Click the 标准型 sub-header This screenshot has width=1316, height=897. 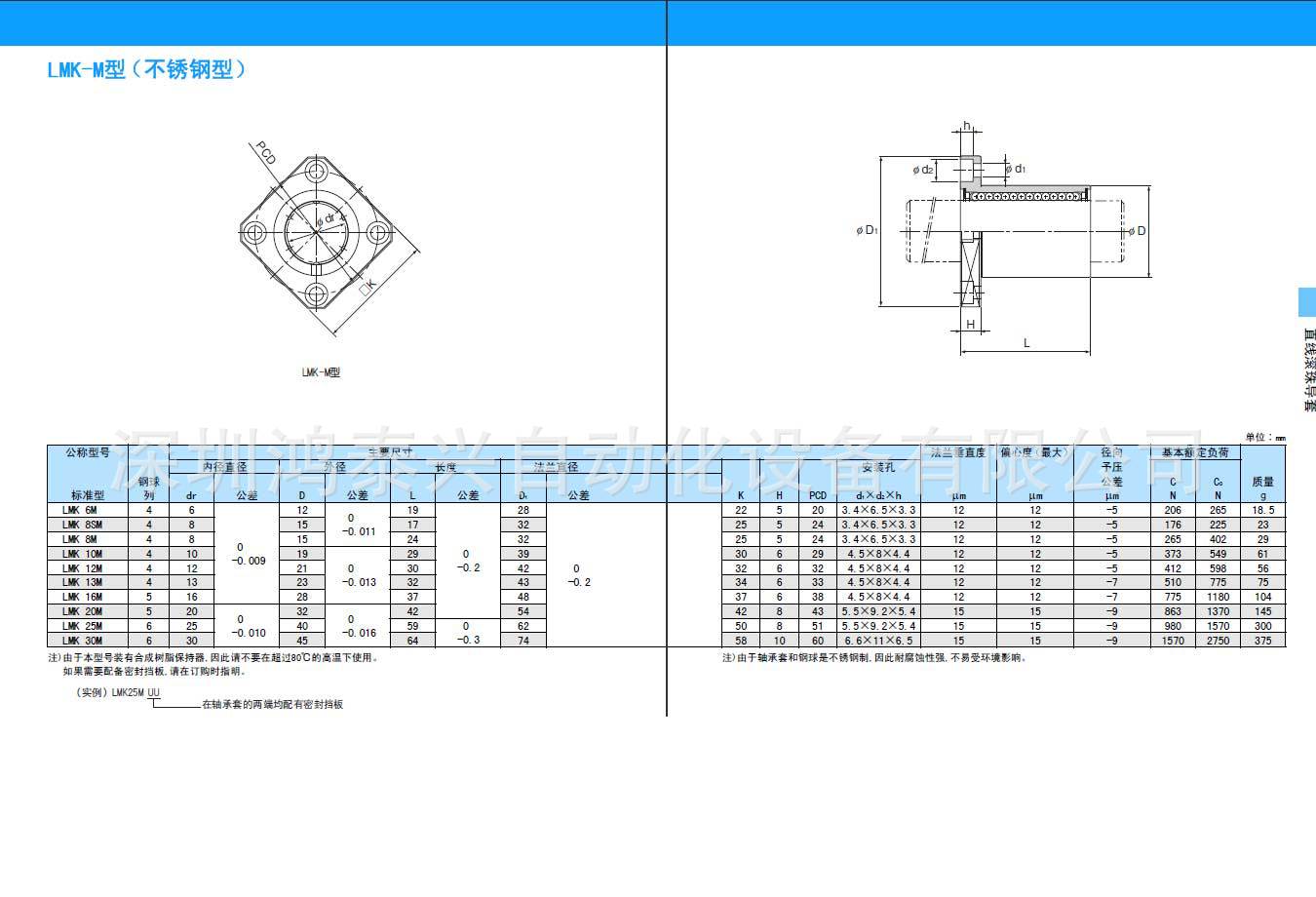point(88,495)
